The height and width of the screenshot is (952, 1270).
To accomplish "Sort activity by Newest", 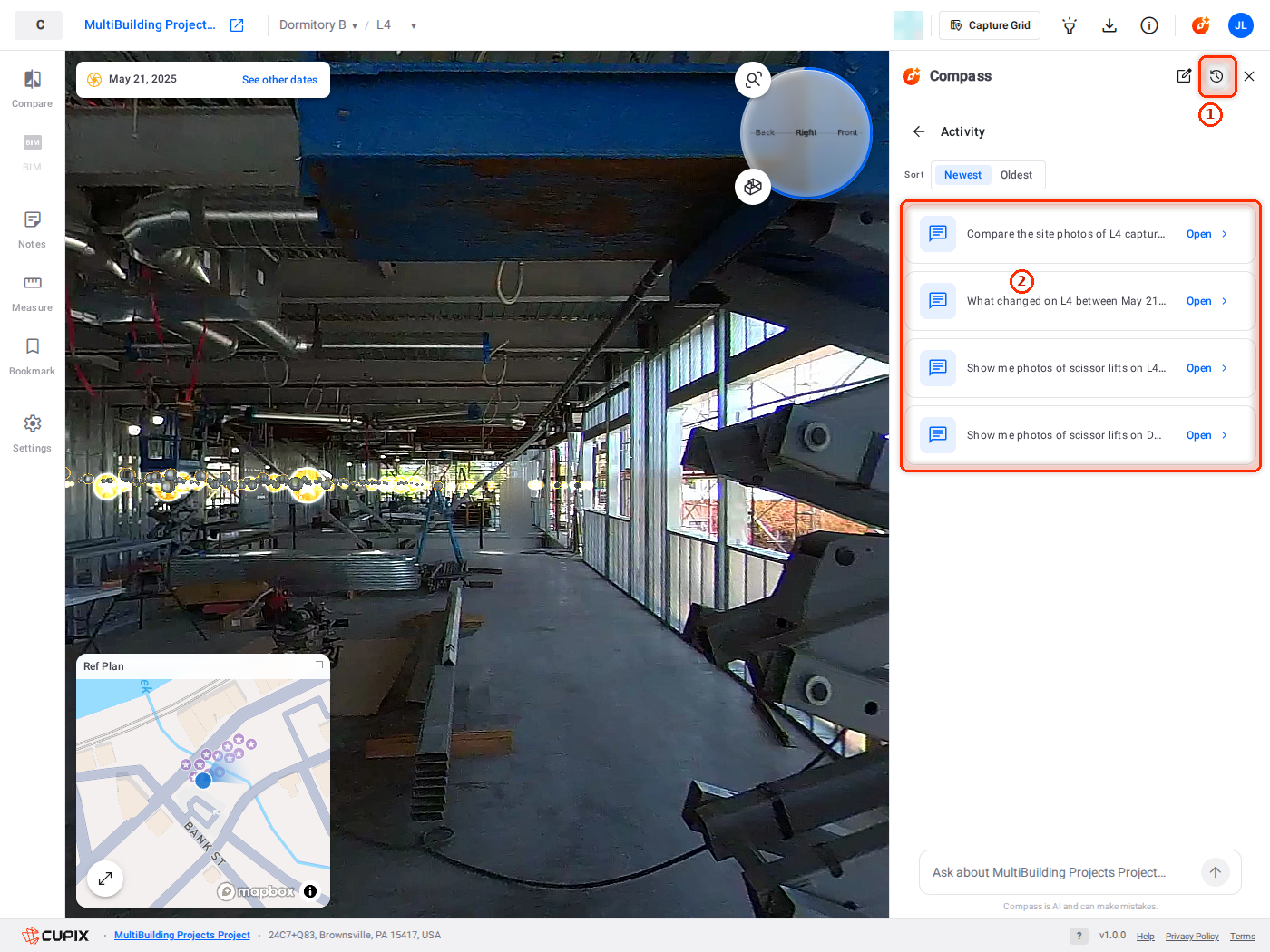I will point(962,175).
